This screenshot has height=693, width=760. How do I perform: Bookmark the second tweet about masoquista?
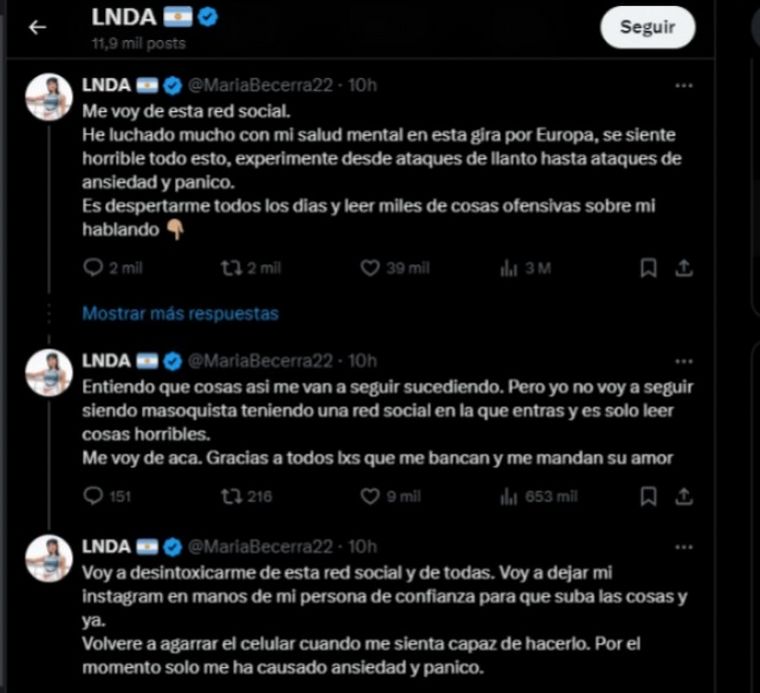coord(648,496)
